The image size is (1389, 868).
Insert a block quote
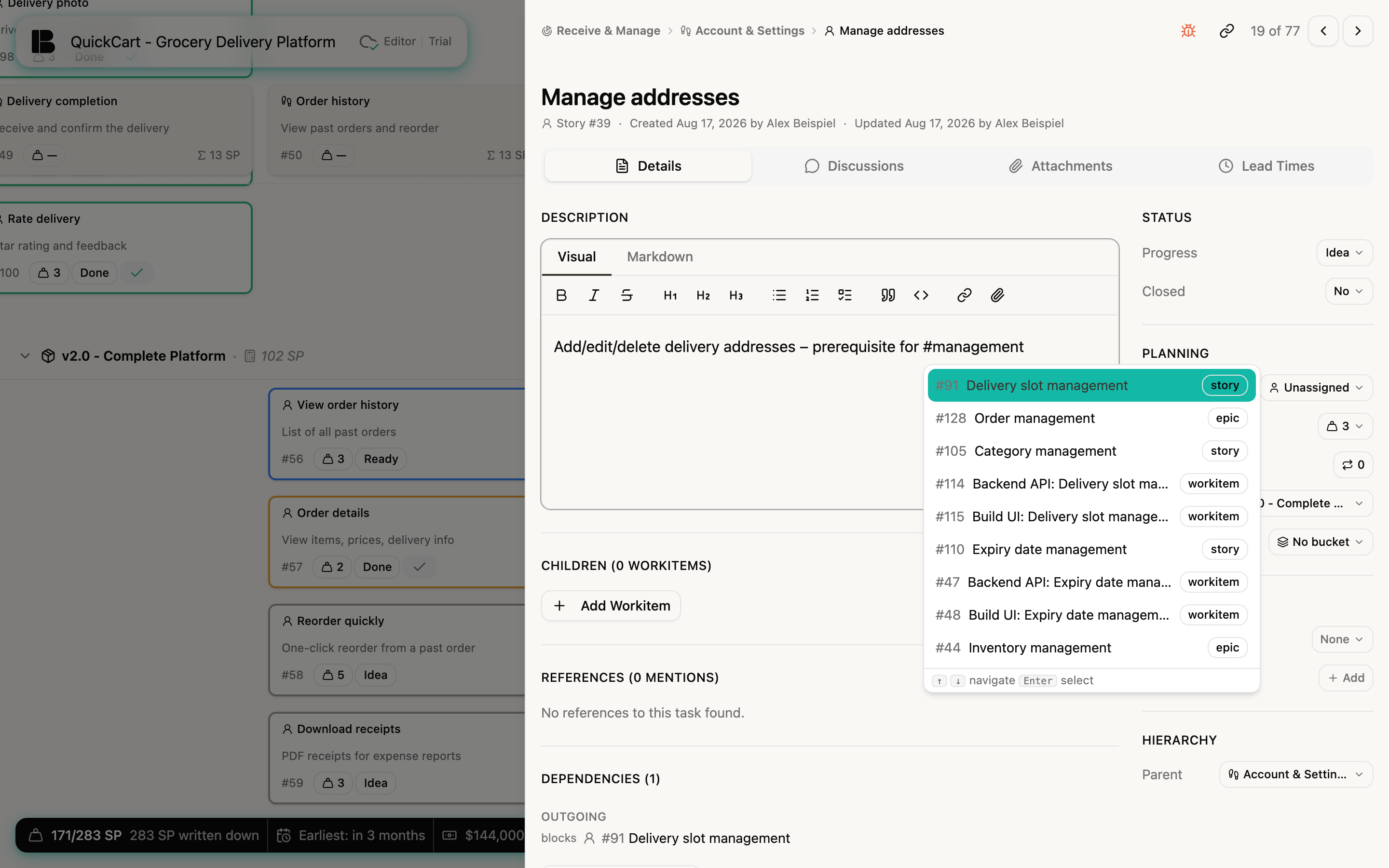888,295
